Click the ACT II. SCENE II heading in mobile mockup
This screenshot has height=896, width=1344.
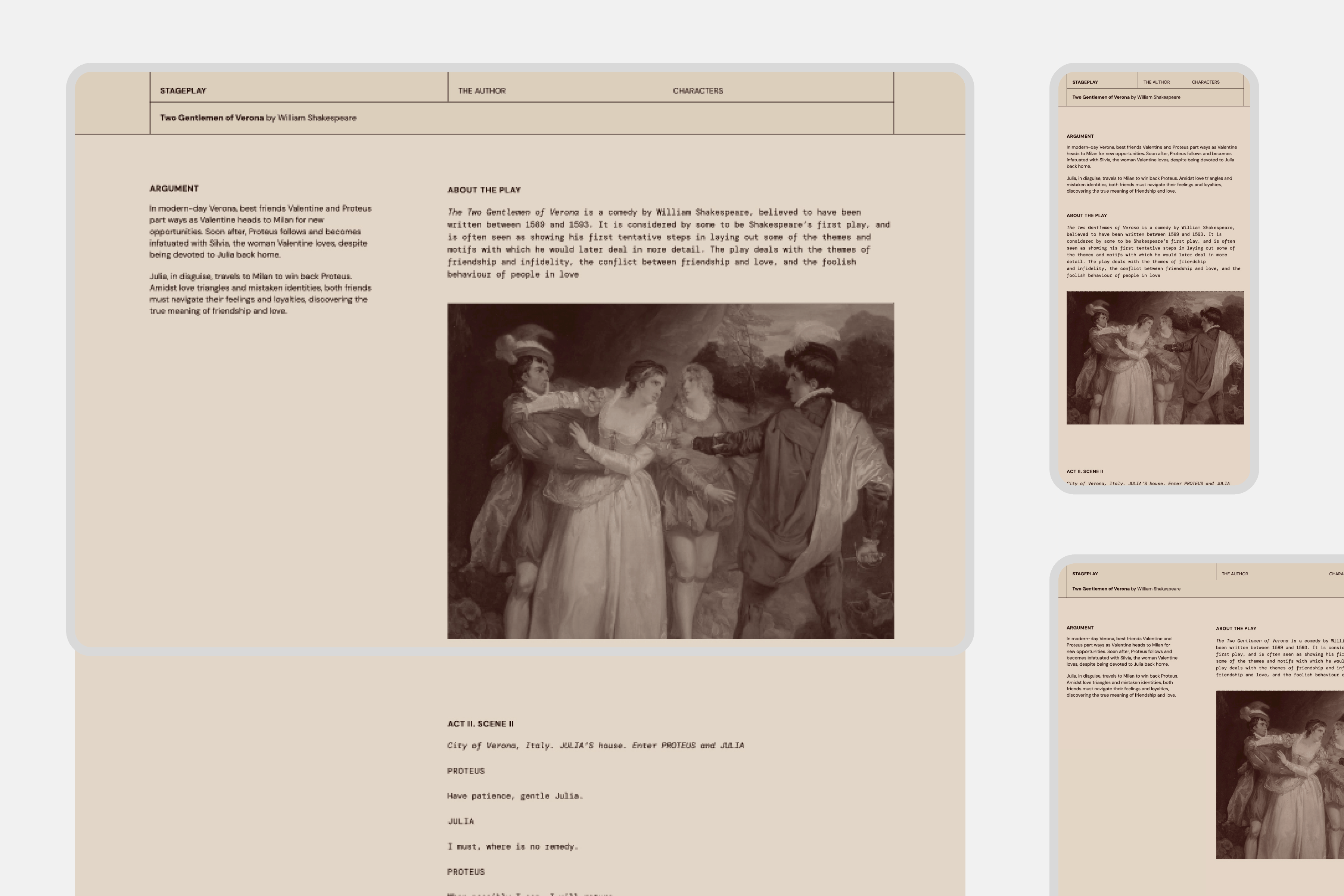pyautogui.click(x=1085, y=472)
